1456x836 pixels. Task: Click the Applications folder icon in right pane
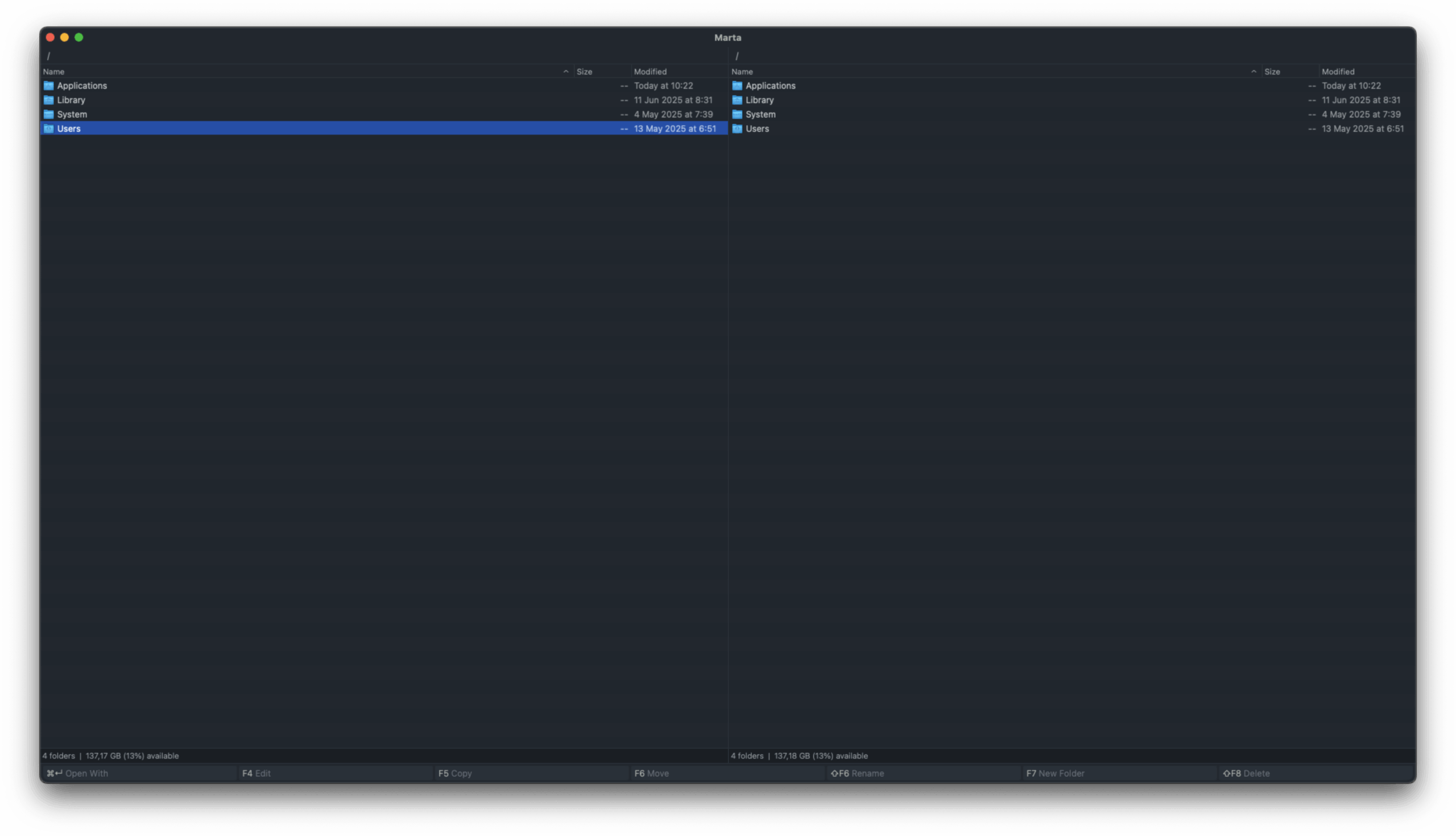737,85
